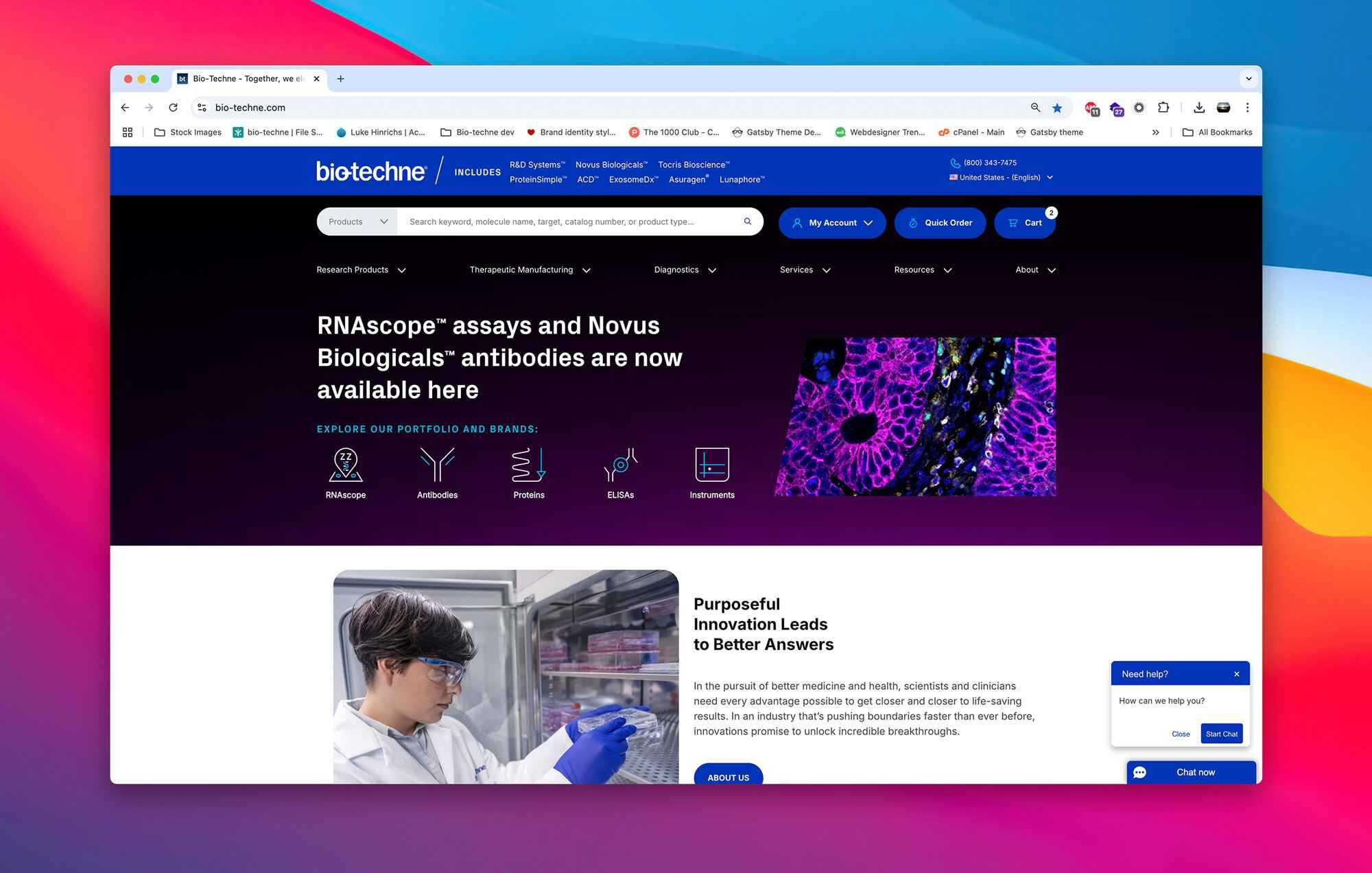Click the gear extension icon in toolbar
This screenshot has width=1372, height=873.
coord(1139,108)
